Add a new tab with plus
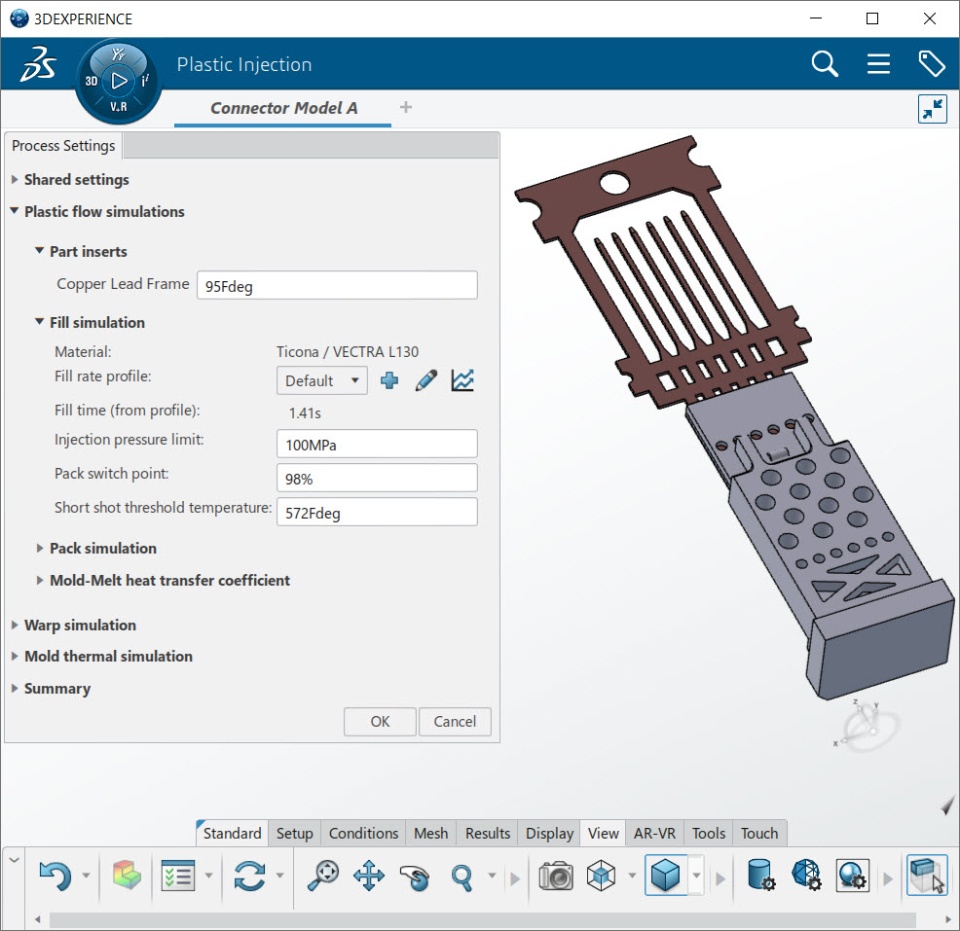Image resolution: width=960 pixels, height=931 pixels. (405, 107)
